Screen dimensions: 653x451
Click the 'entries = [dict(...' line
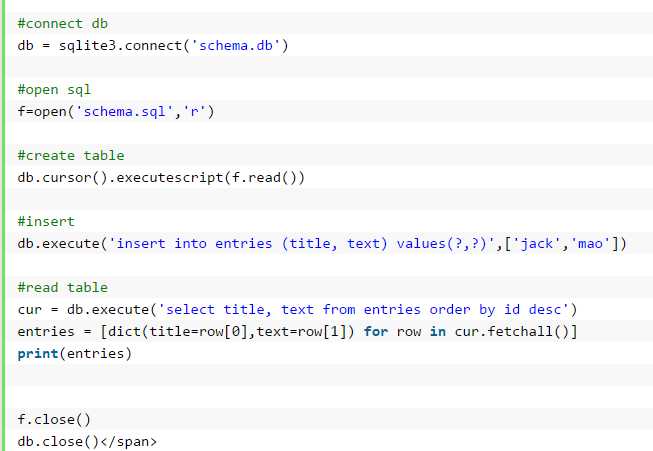click(297, 332)
